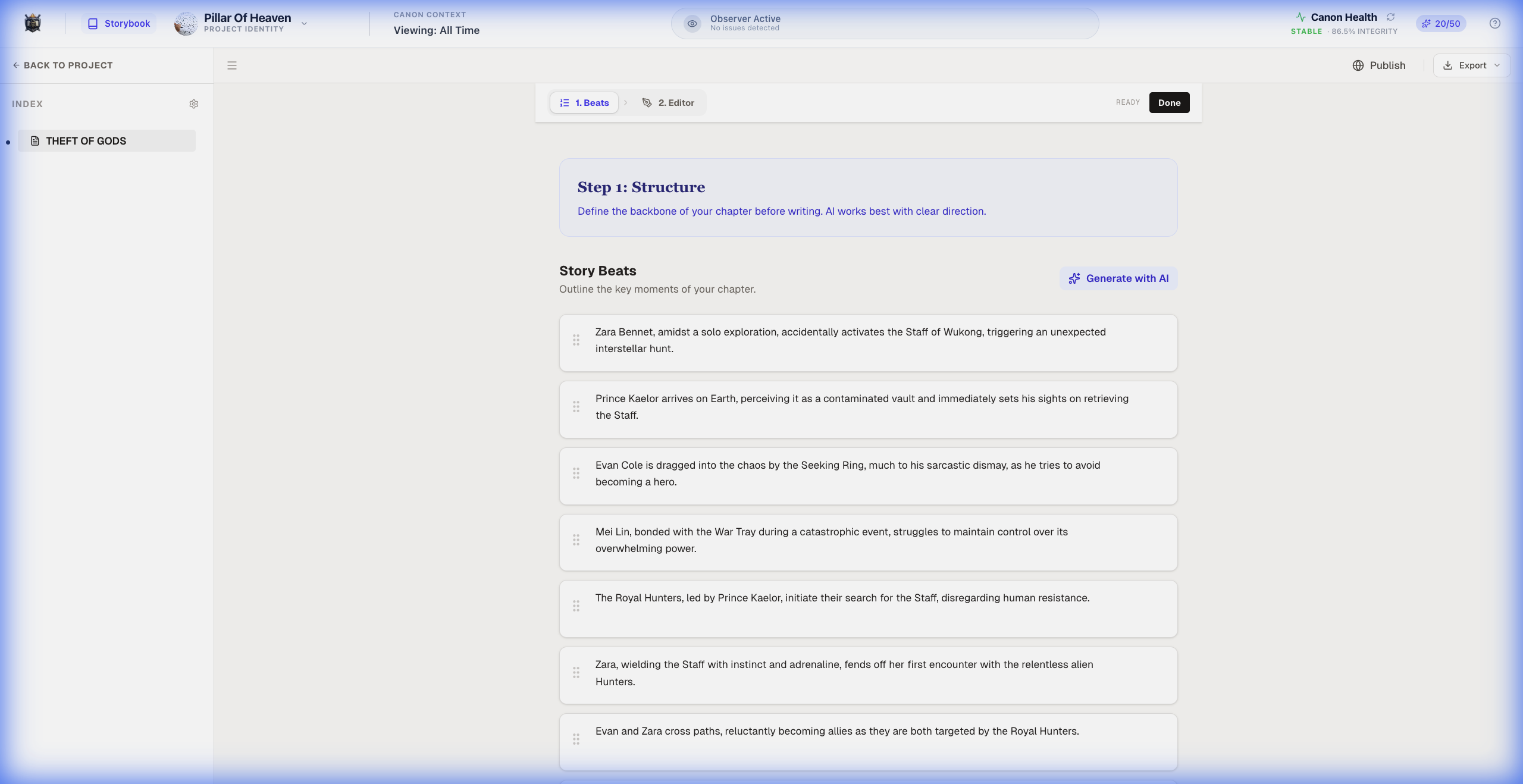Toggle the bullet dot beside THEFT OF GODS
Viewport: 1523px width, 784px height.
8,141
